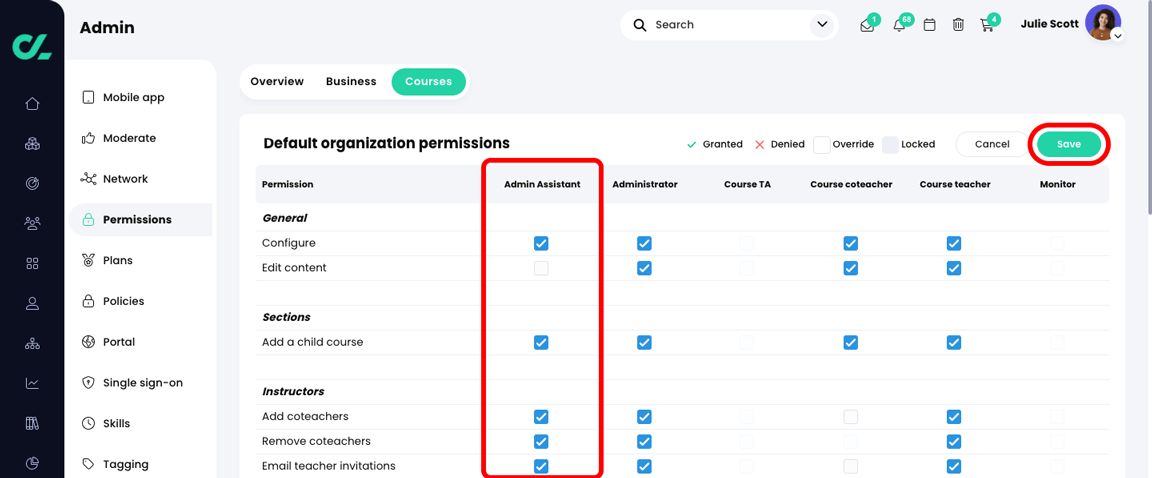This screenshot has height=478, width=1152.
Task: Uncheck Add a child course for Course coteacher
Action: [x=851, y=342]
